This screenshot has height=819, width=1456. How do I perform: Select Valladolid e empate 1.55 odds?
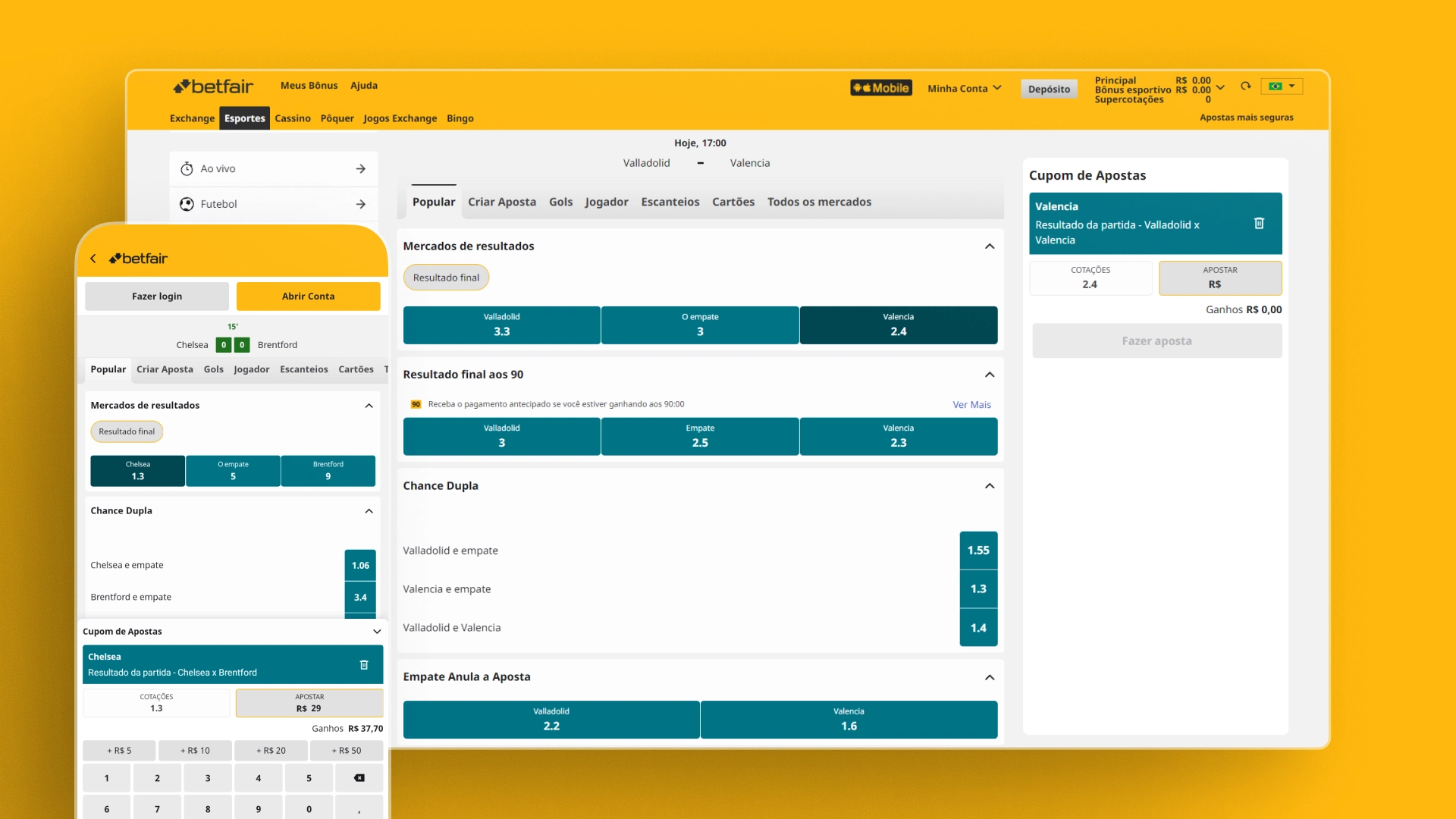[x=978, y=551]
